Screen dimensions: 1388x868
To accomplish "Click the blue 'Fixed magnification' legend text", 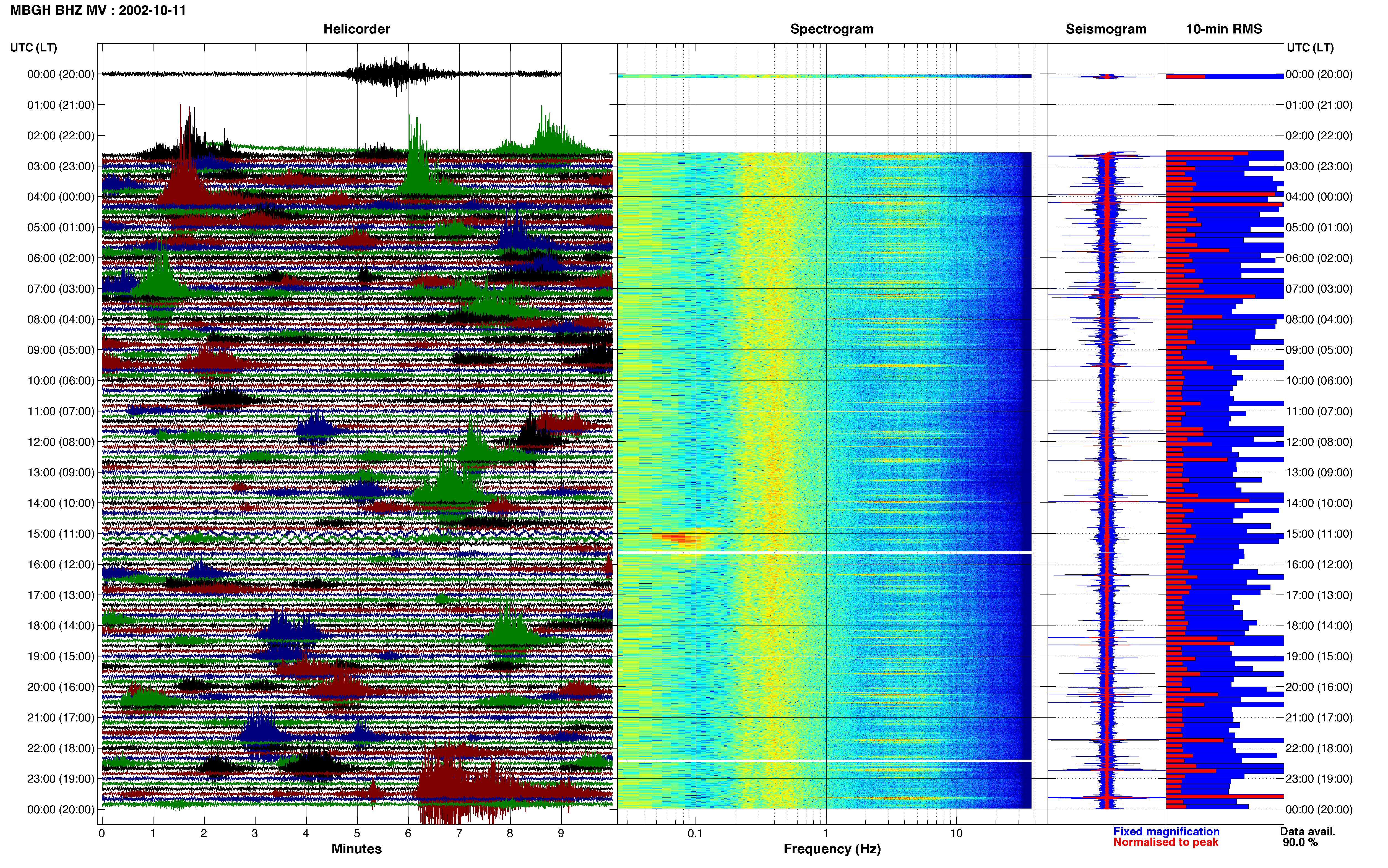I will pyautogui.click(x=1166, y=832).
